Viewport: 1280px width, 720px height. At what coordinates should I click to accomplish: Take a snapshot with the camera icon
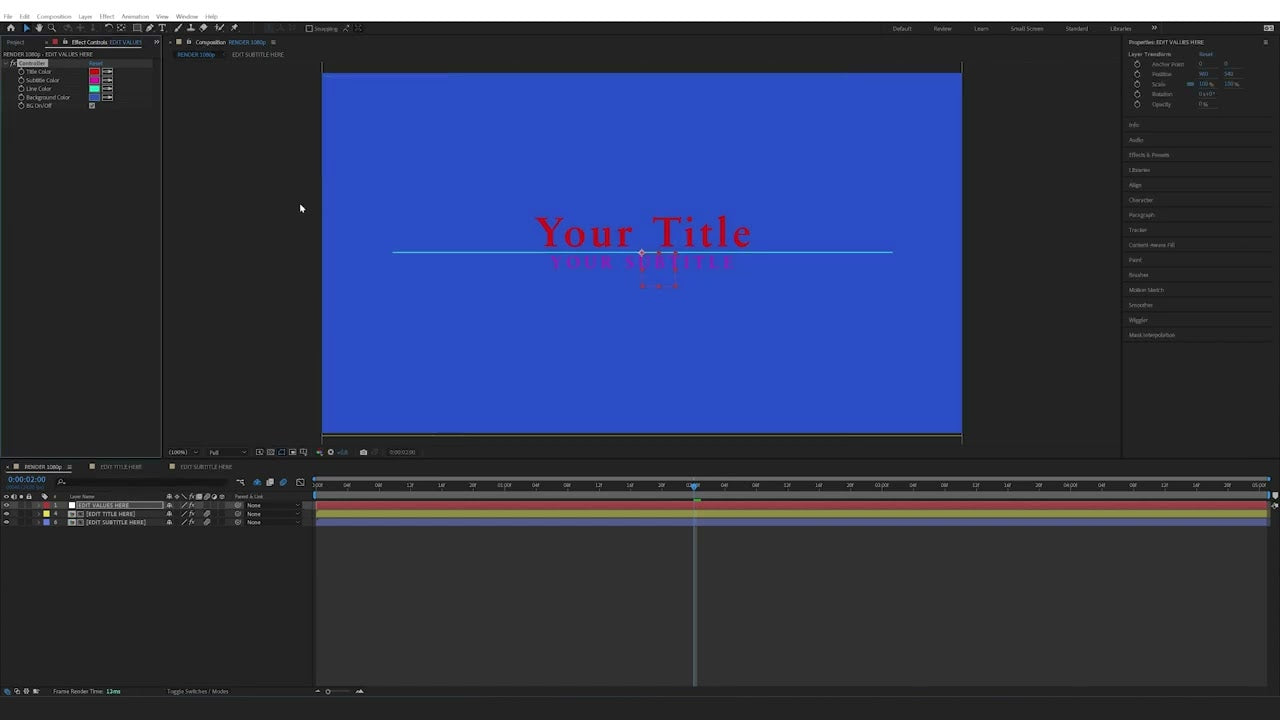(363, 452)
